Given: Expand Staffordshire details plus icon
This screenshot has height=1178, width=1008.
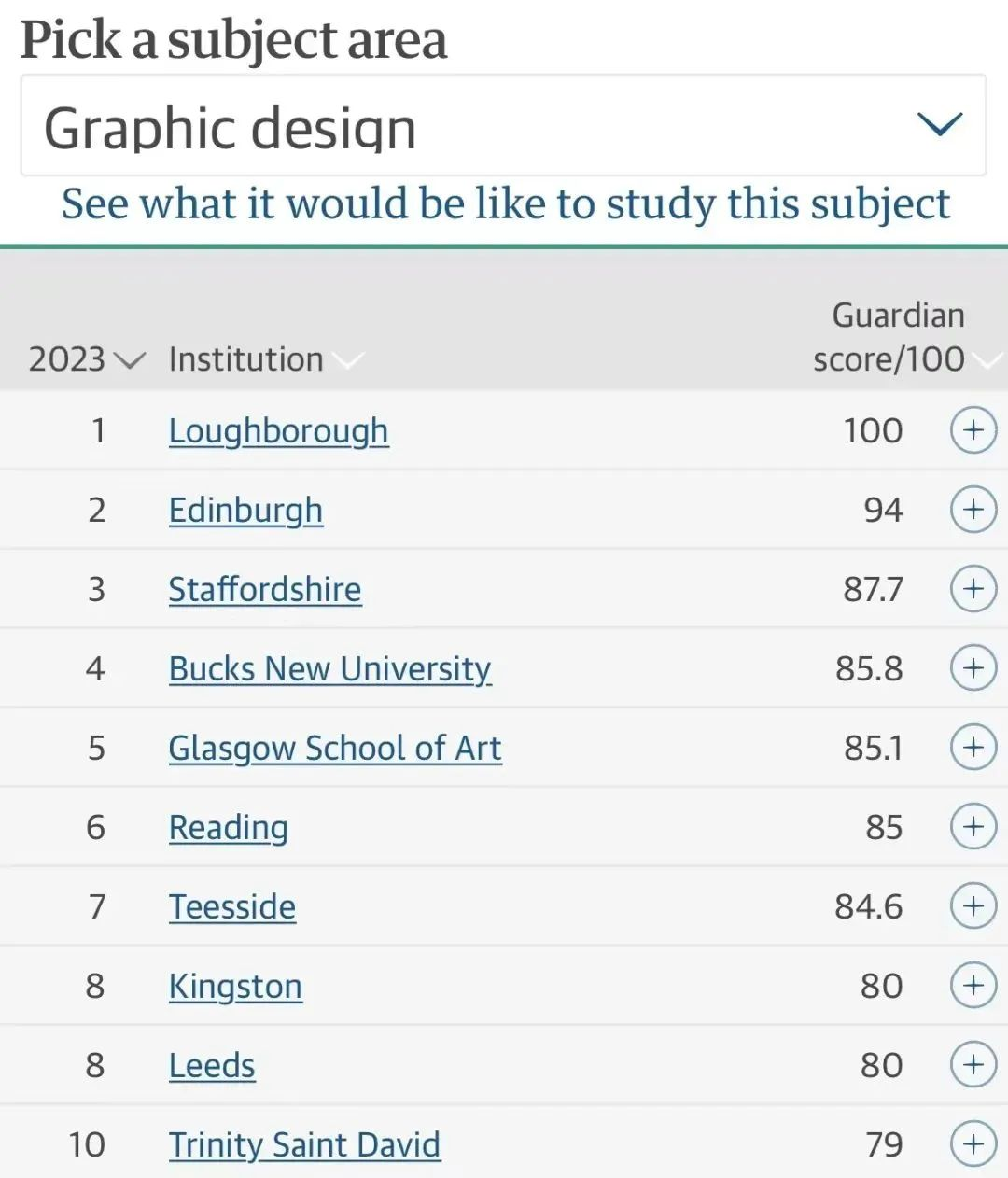Looking at the screenshot, I should point(973,589).
